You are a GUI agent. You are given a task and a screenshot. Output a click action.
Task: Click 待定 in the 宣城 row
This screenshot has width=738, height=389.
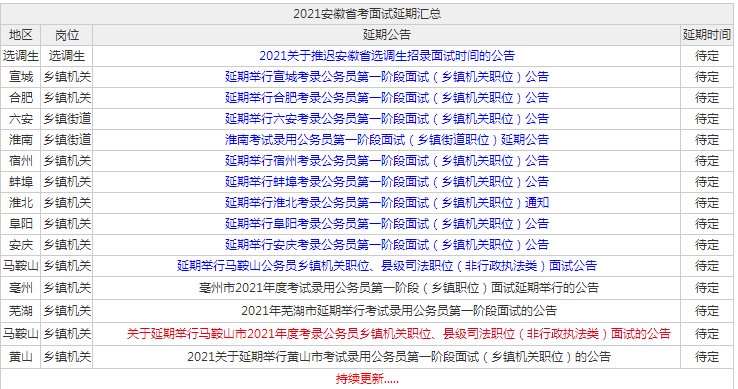coord(706,77)
